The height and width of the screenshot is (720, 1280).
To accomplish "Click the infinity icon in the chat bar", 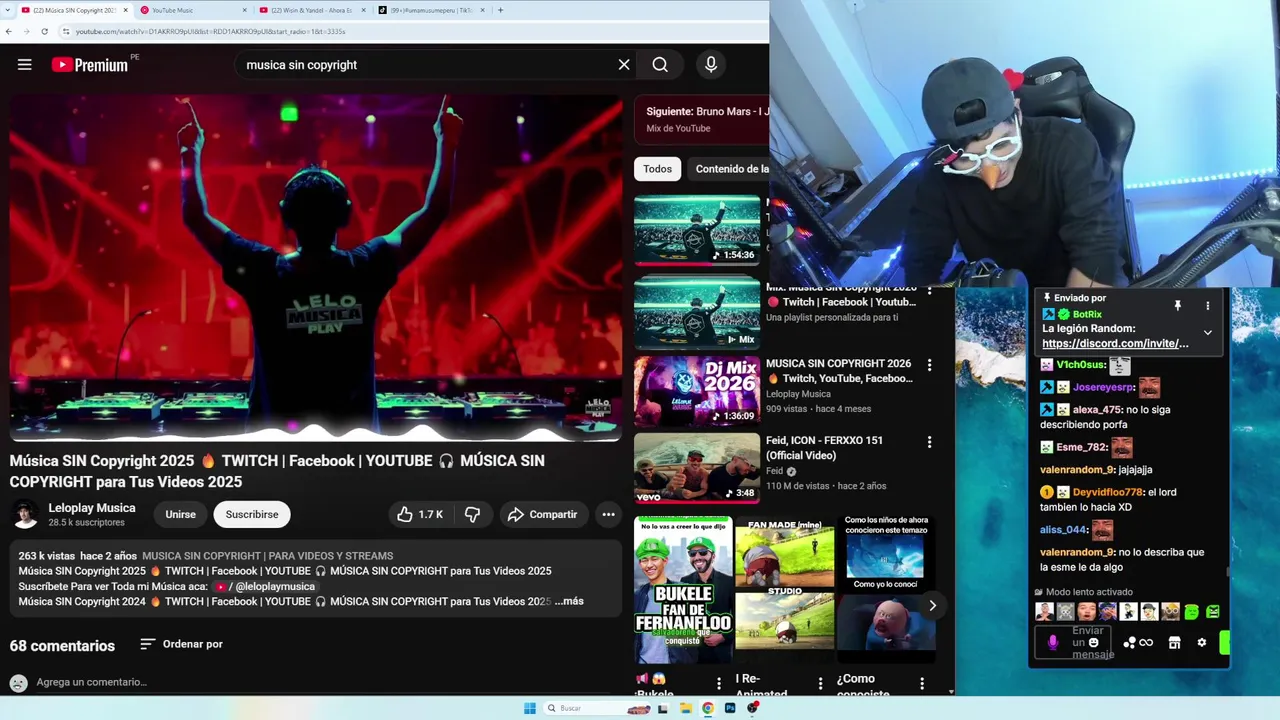I will [1146, 643].
